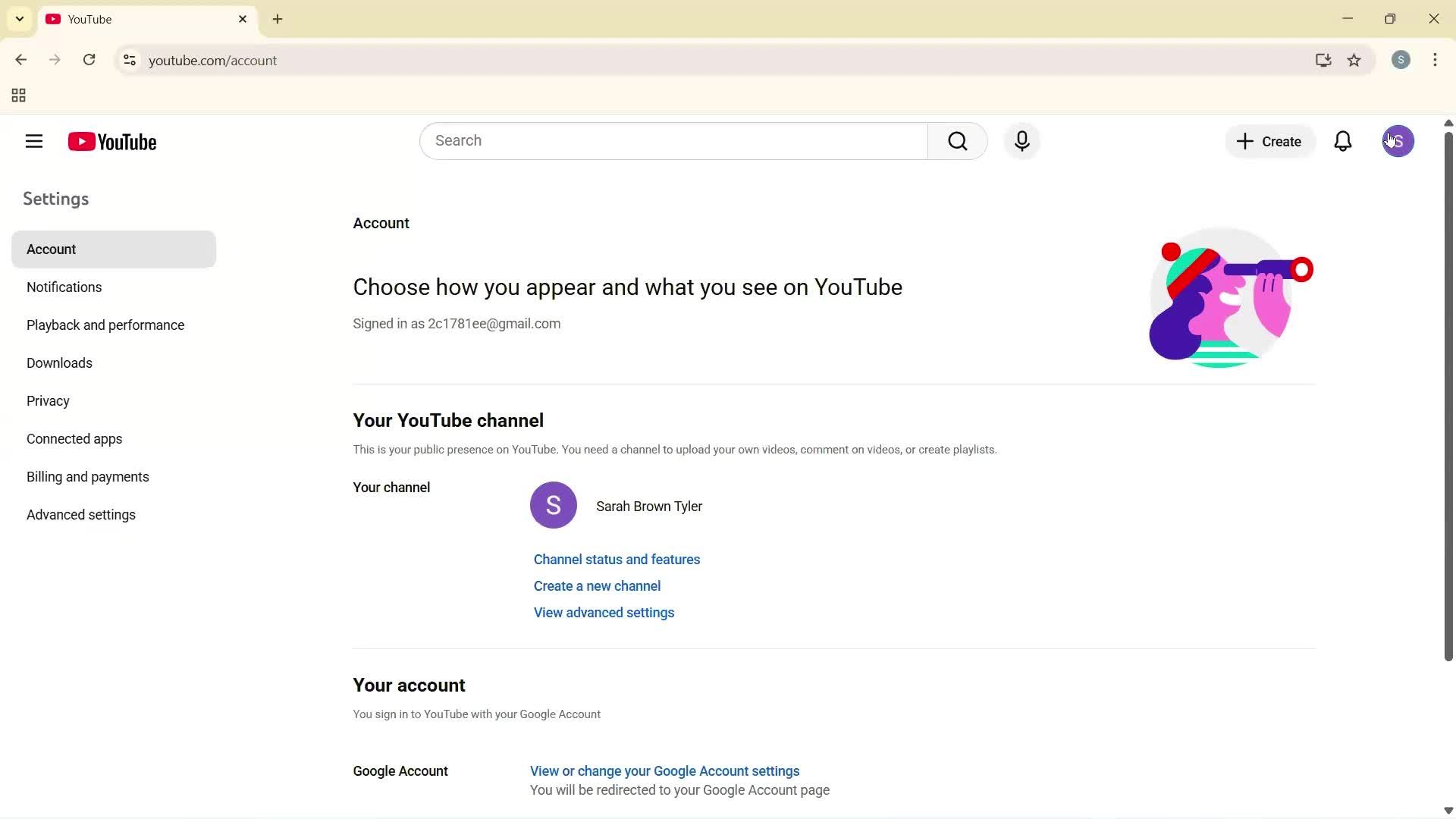The image size is (1456, 819).
Task: Reload the current page
Action: click(89, 60)
